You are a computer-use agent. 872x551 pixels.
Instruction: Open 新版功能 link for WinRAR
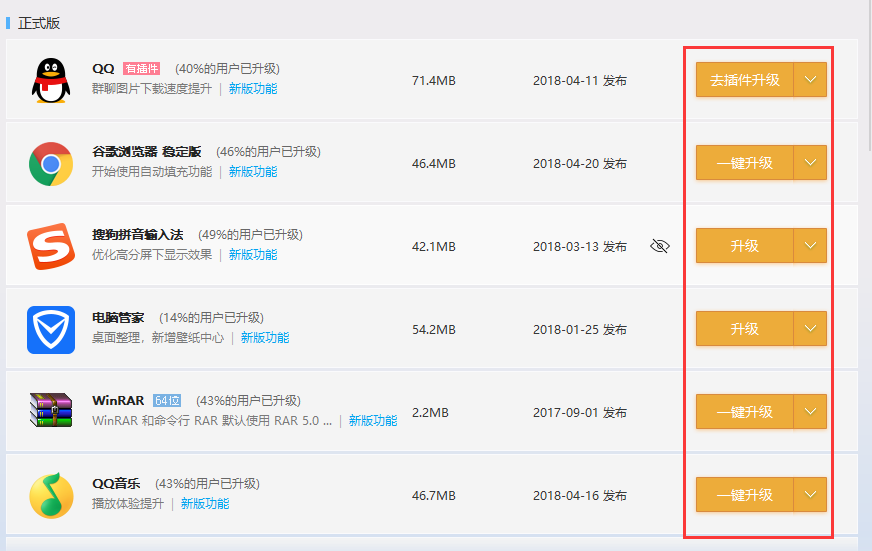(x=373, y=420)
